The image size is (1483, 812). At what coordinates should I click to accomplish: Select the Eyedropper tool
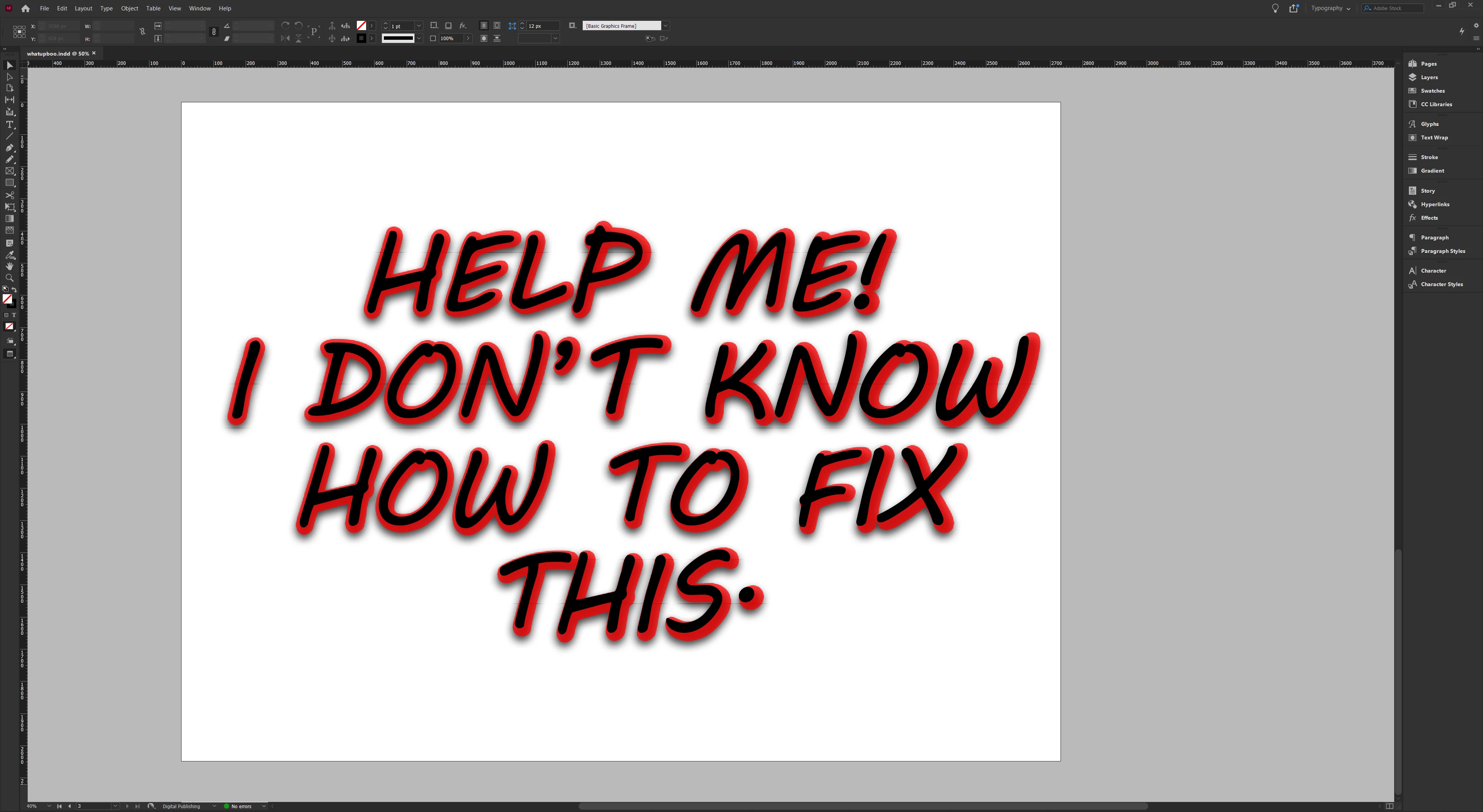pyautogui.click(x=10, y=254)
